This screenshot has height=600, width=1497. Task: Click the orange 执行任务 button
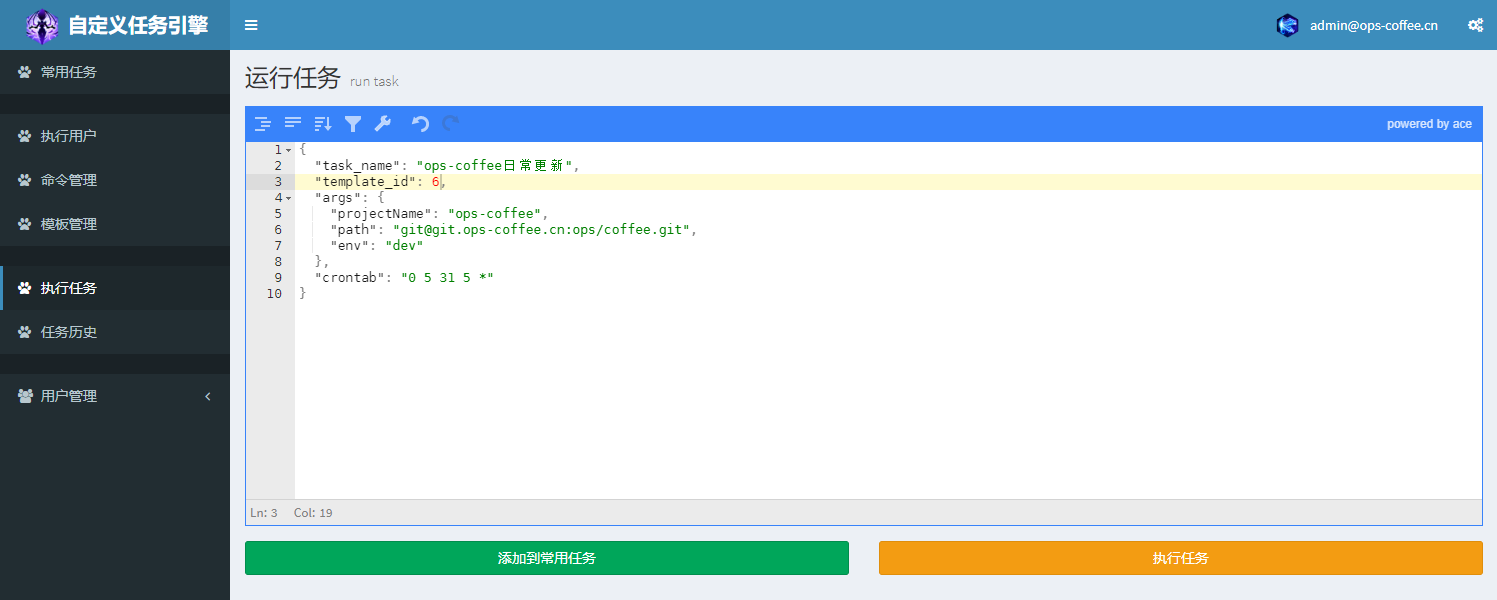click(1180, 558)
